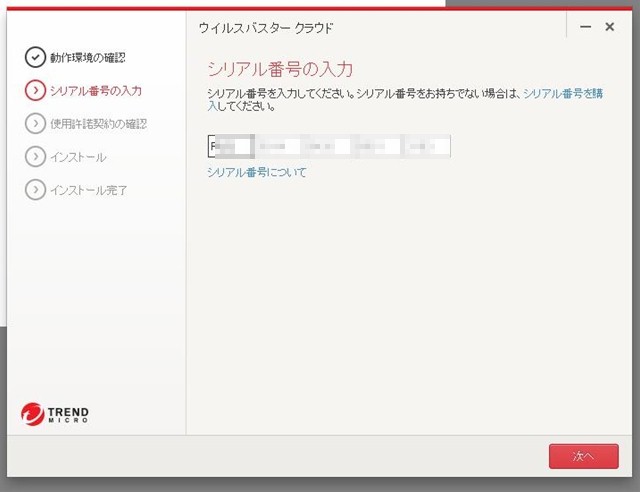Close the ウイルスバスター クラウド installer

click(x=610, y=27)
